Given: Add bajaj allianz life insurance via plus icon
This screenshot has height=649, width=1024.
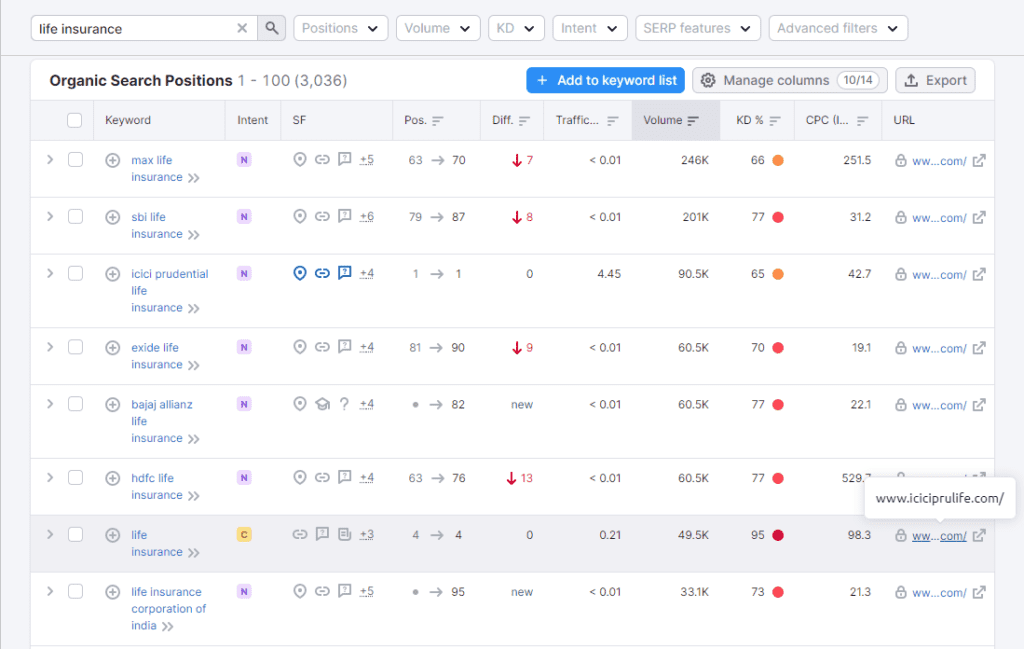Looking at the screenshot, I should [x=112, y=404].
